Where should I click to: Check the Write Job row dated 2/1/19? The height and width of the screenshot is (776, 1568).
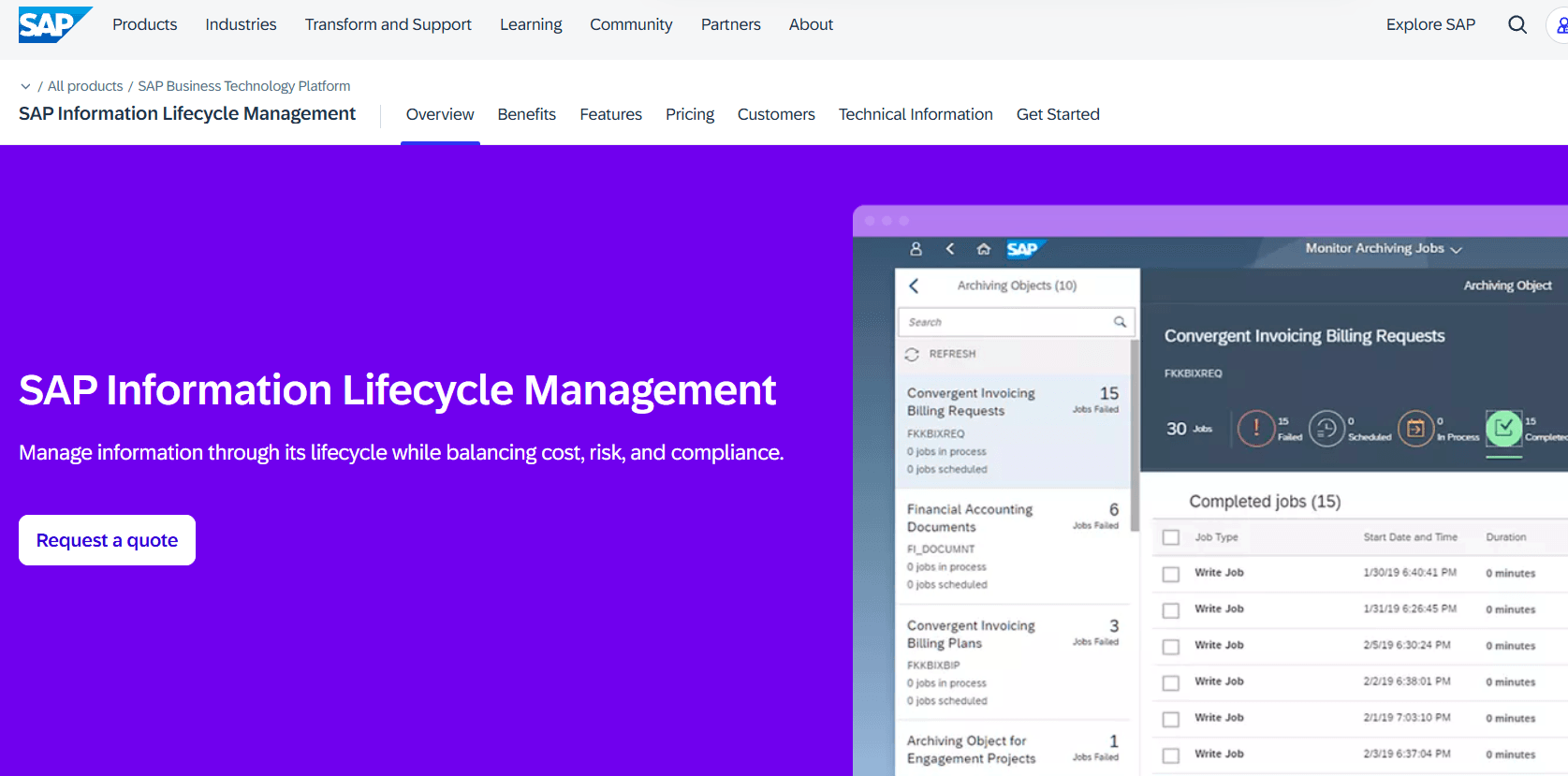[x=1171, y=719]
